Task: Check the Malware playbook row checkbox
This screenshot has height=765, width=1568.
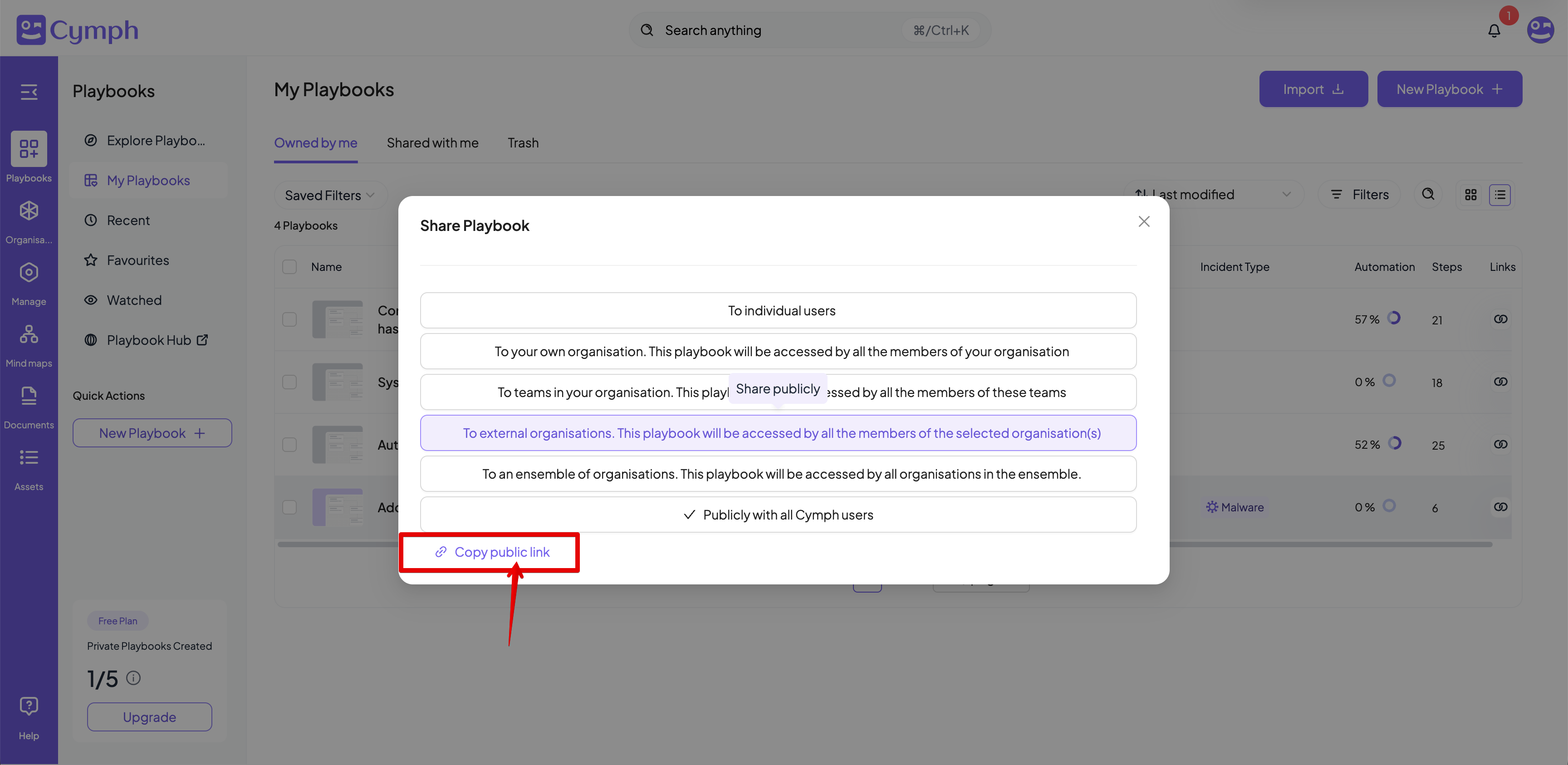Action: tap(290, 507)
